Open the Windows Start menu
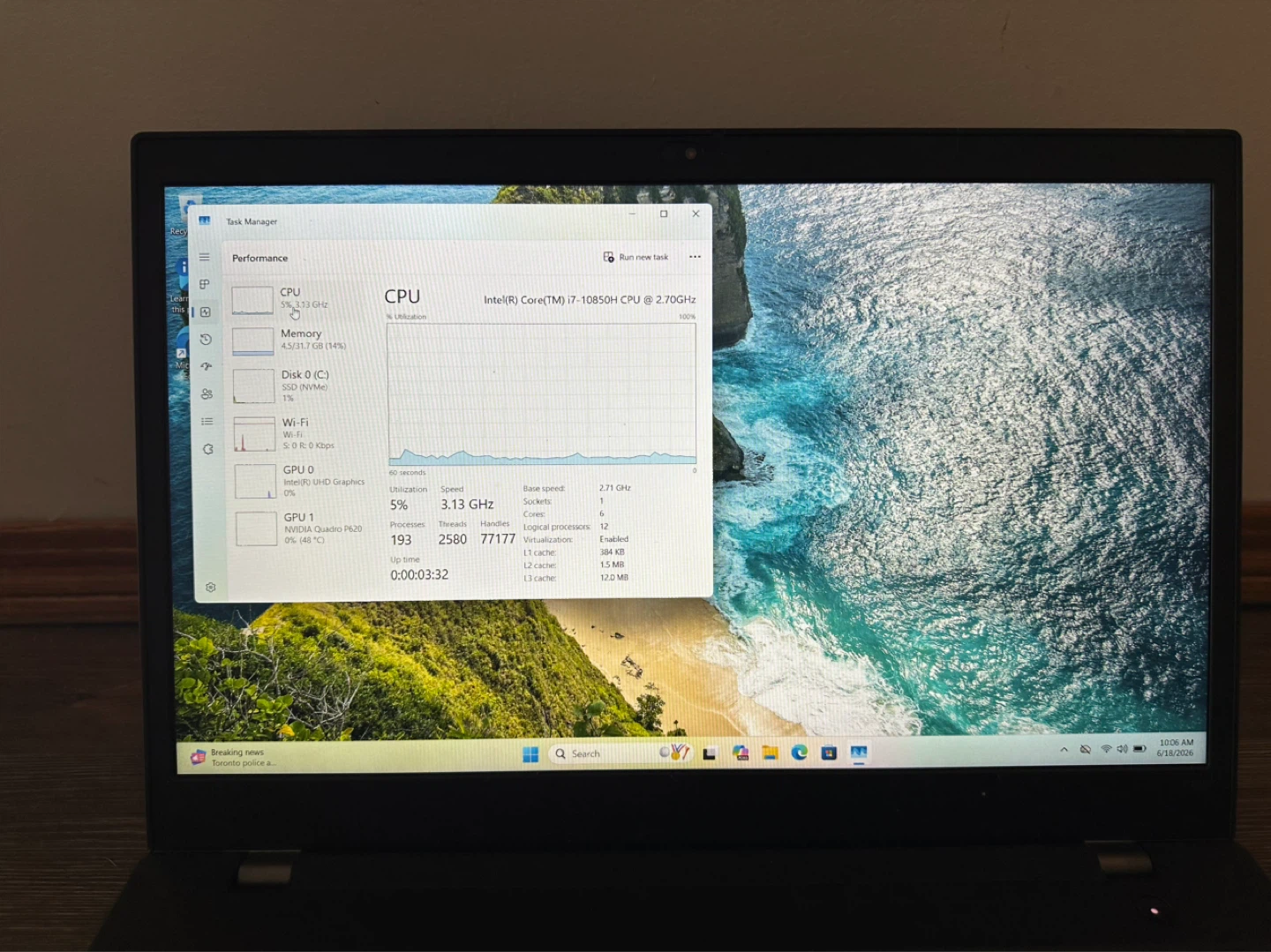This screenshot has width=1271, height=952. click(530, 754)
